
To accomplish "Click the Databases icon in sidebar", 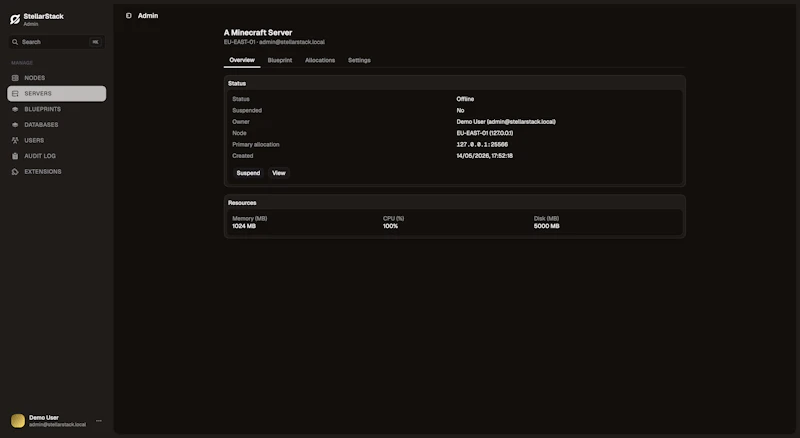I will (x=15, y=125).
